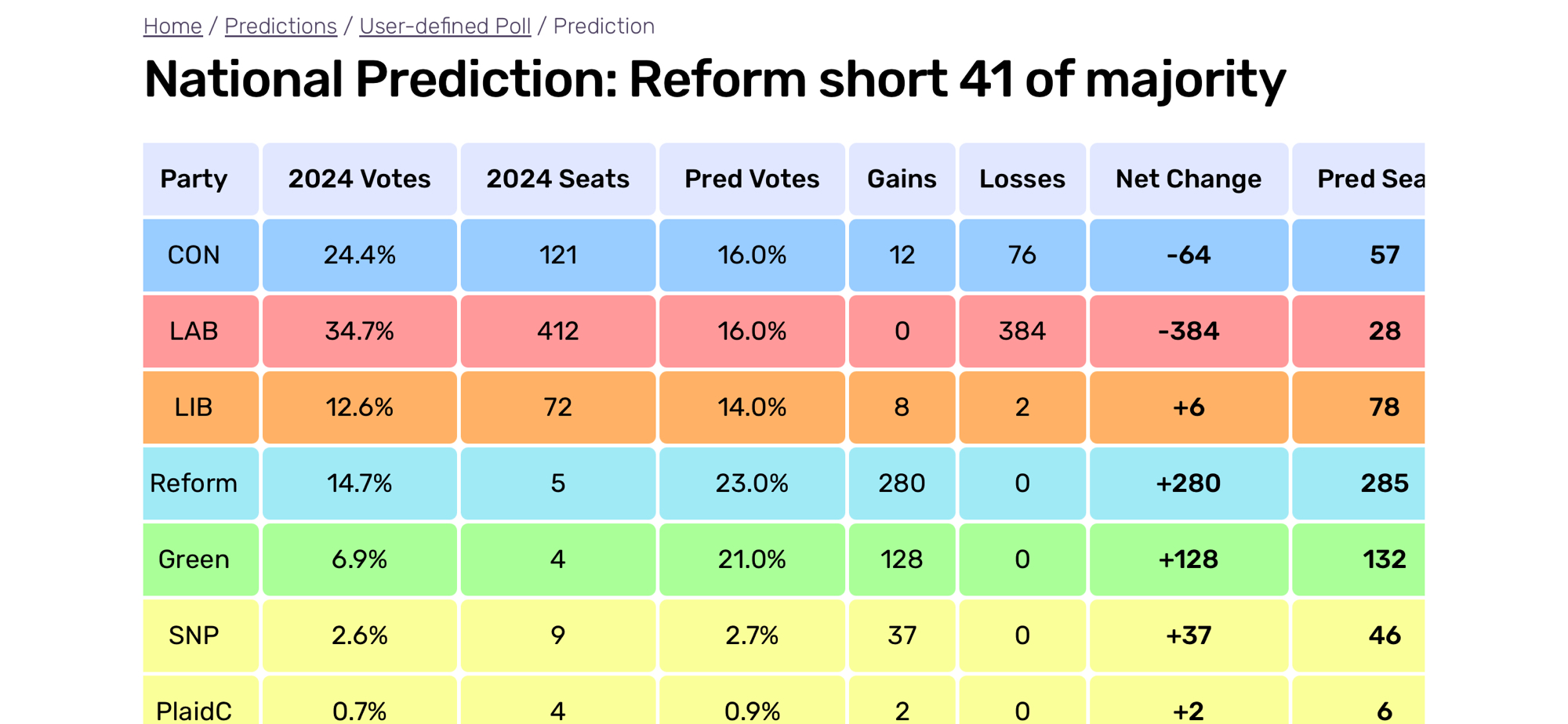Select the Pred Votes column header

pos(752,179)
